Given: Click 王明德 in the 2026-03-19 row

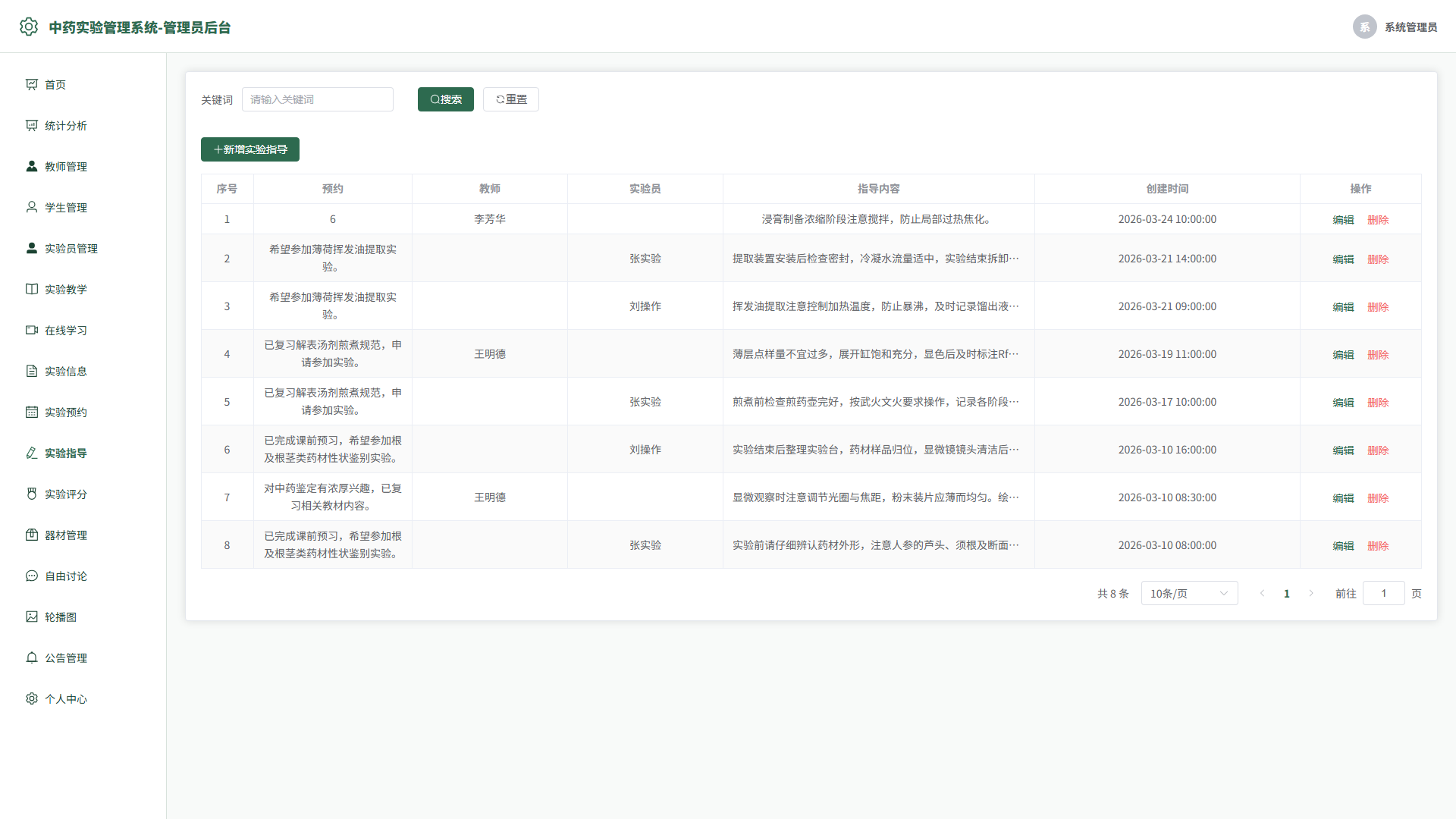Looking at the screenshot, I should 490,354.
